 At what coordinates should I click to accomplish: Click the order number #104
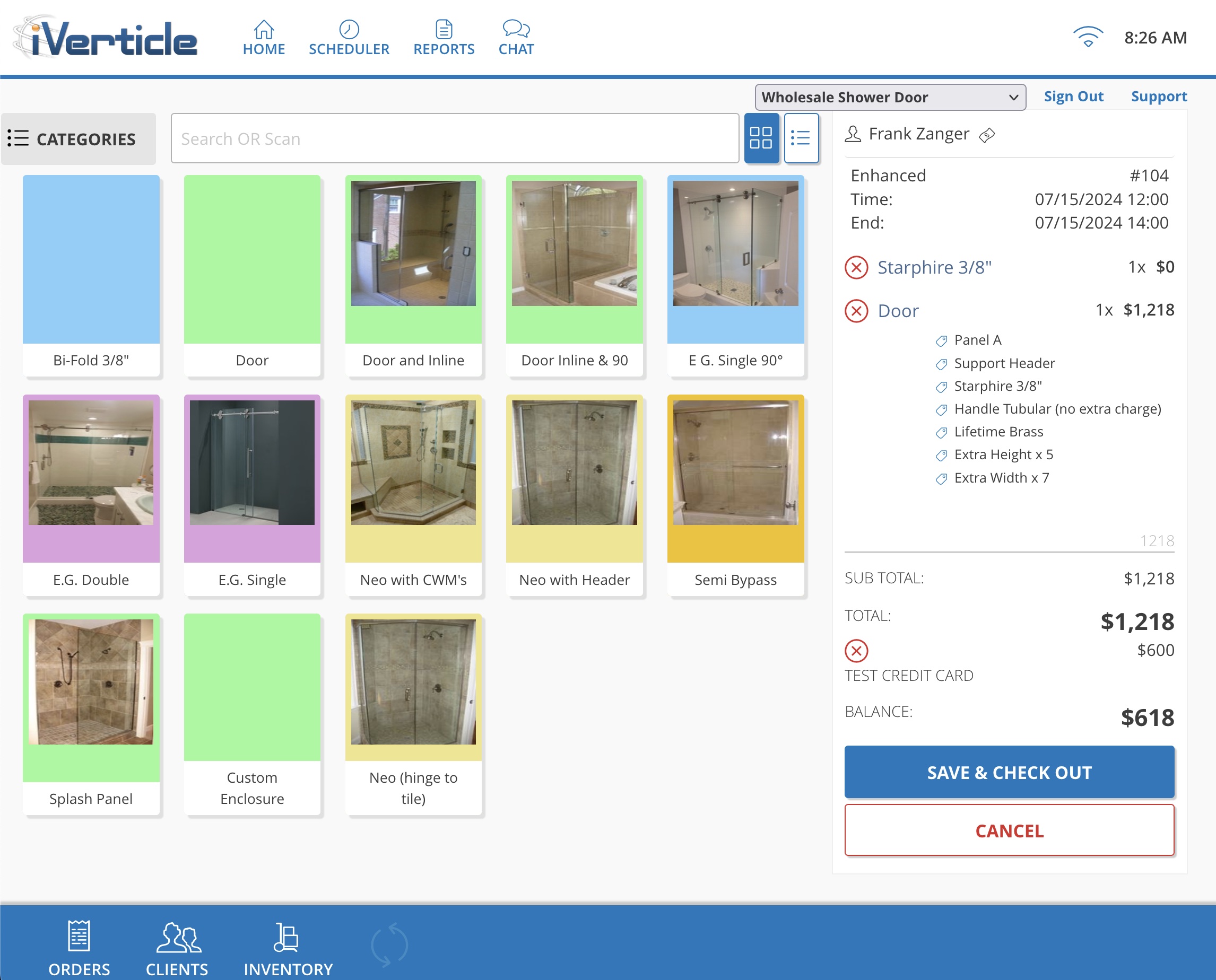click(x=1149, y=176)
